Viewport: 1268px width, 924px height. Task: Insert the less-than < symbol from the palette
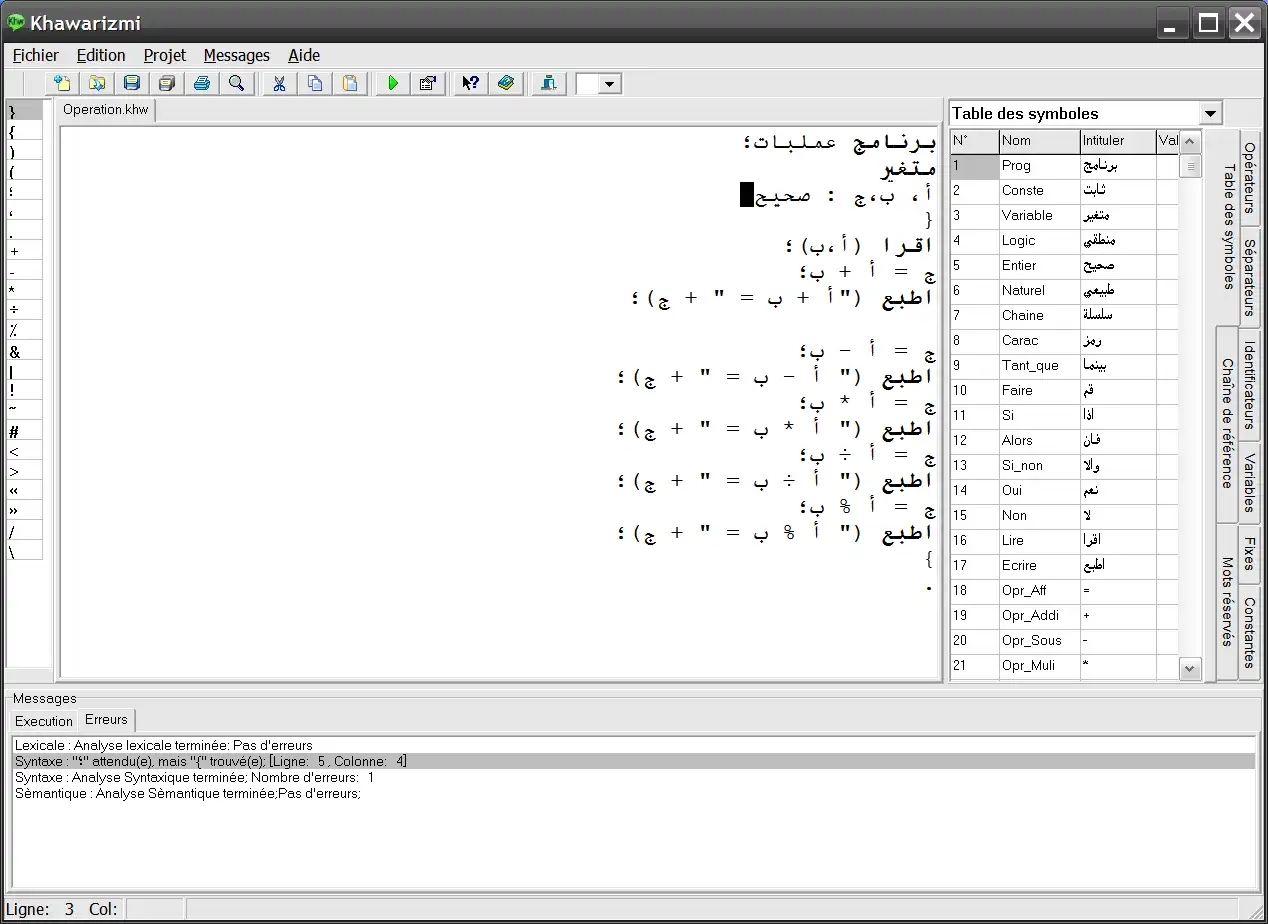tap(24, 451)
